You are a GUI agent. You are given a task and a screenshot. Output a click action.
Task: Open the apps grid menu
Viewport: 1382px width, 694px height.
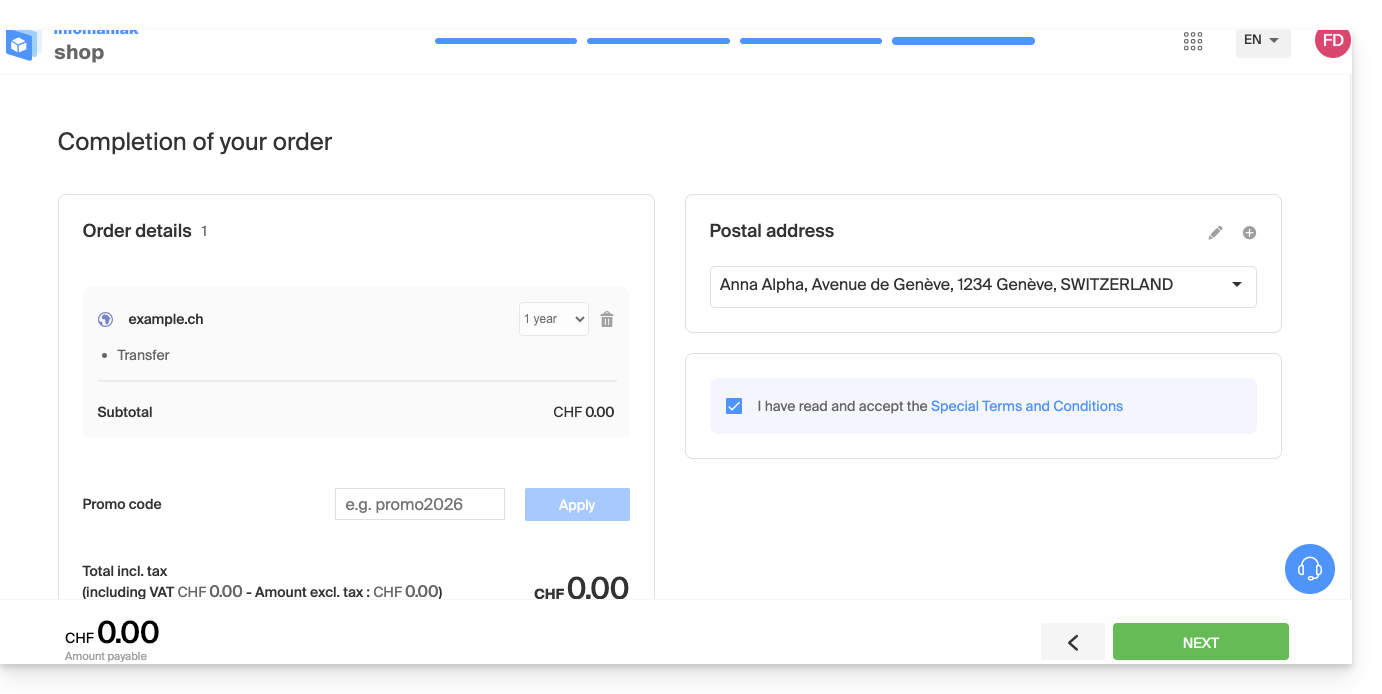coord(1192,41)
